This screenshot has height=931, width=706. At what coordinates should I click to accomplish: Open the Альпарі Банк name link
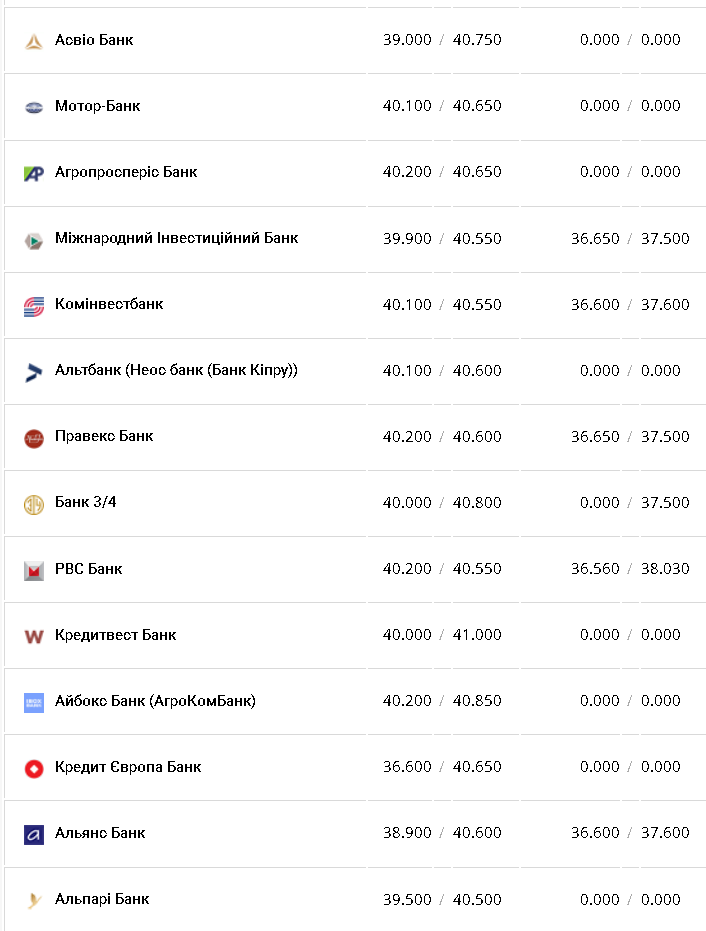click(102, 899)
